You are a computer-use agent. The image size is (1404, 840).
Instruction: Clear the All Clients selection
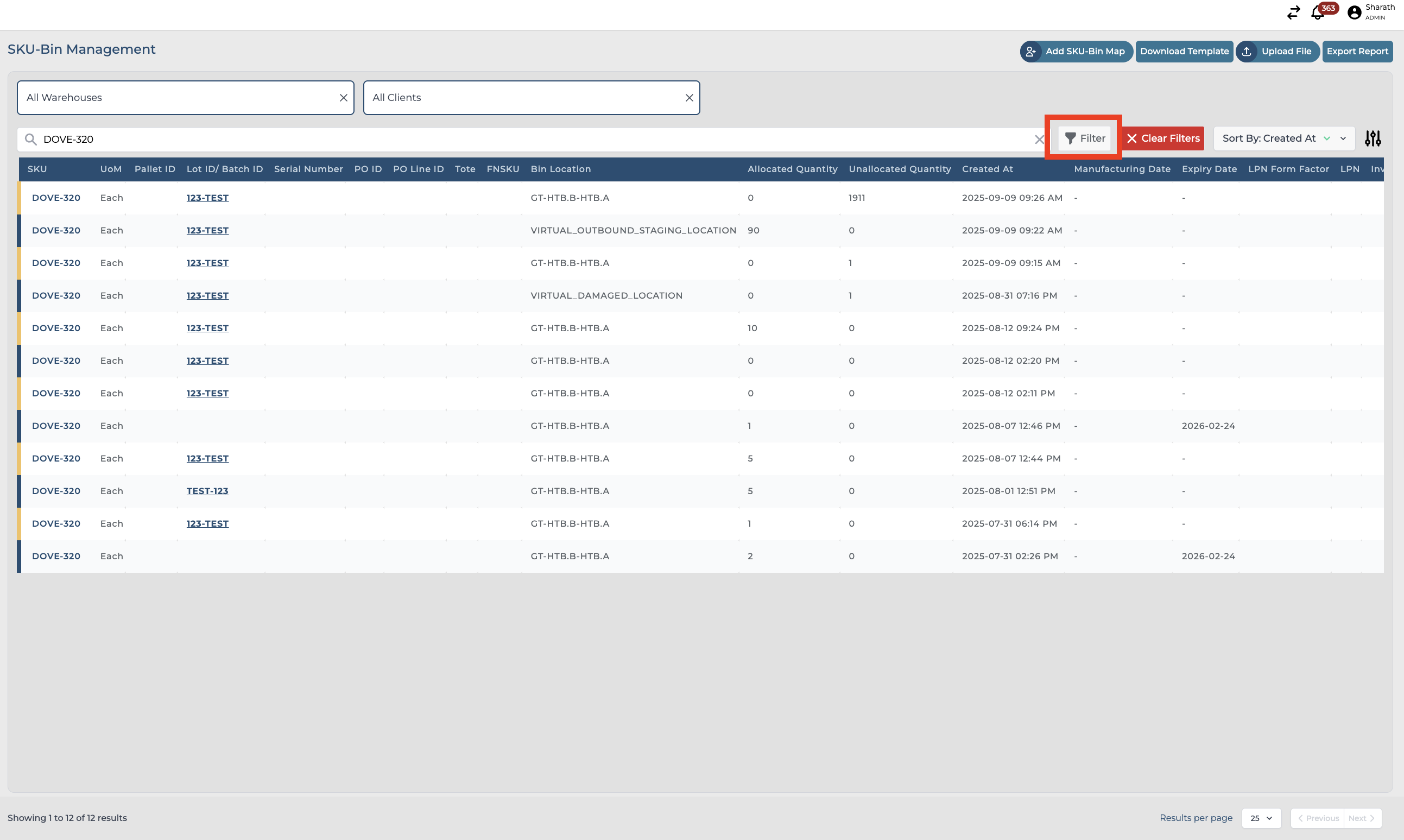(x=689, y=98)
